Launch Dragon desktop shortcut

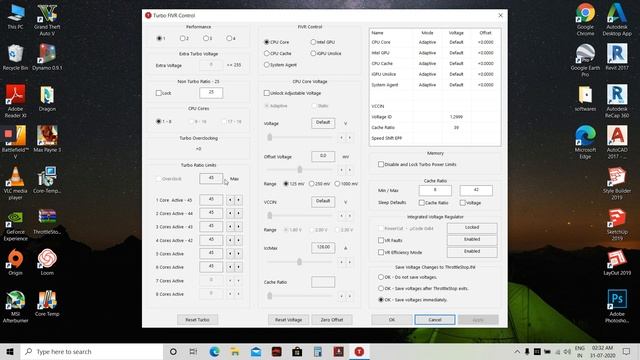click(x=47, y=98)
